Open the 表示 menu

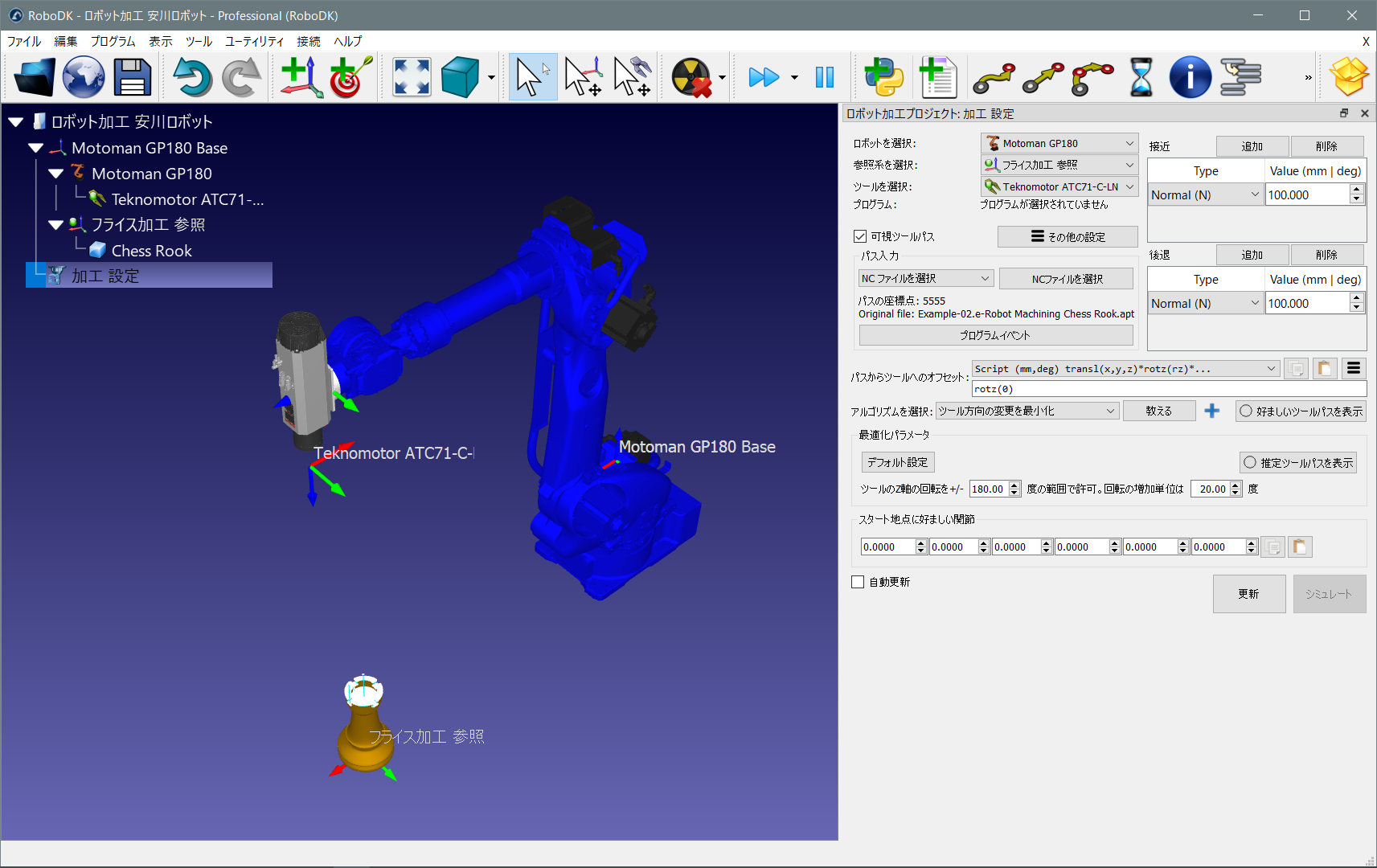(x=161, y=42)
